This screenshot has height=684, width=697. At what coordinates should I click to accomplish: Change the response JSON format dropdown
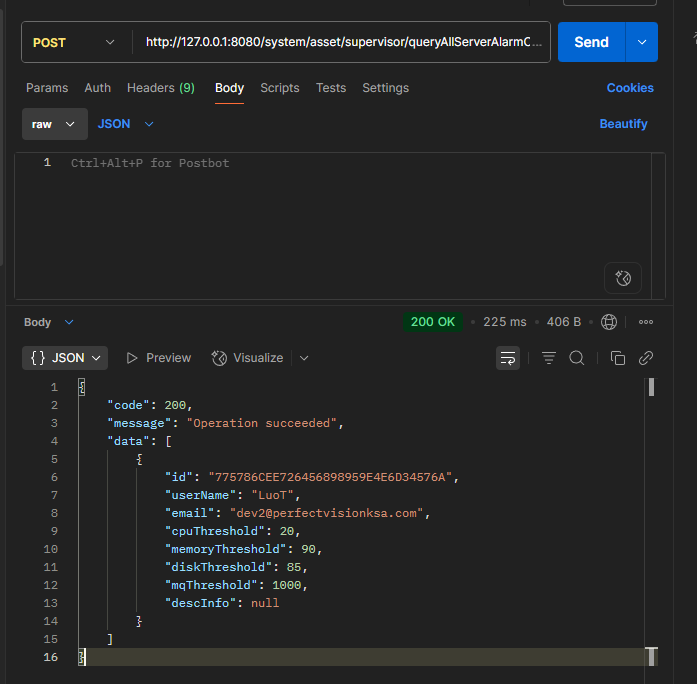pyautogui.click(x=65, y=358)
